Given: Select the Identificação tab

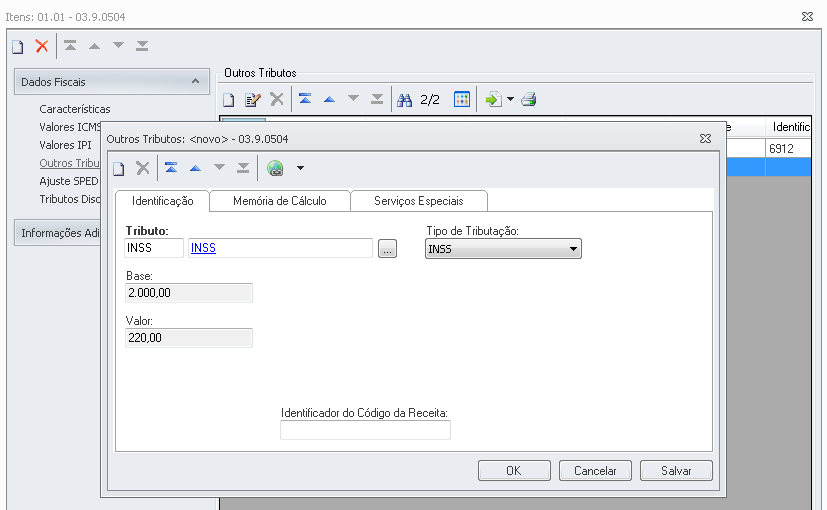Looking at the screenshot, I should (162, 201).
